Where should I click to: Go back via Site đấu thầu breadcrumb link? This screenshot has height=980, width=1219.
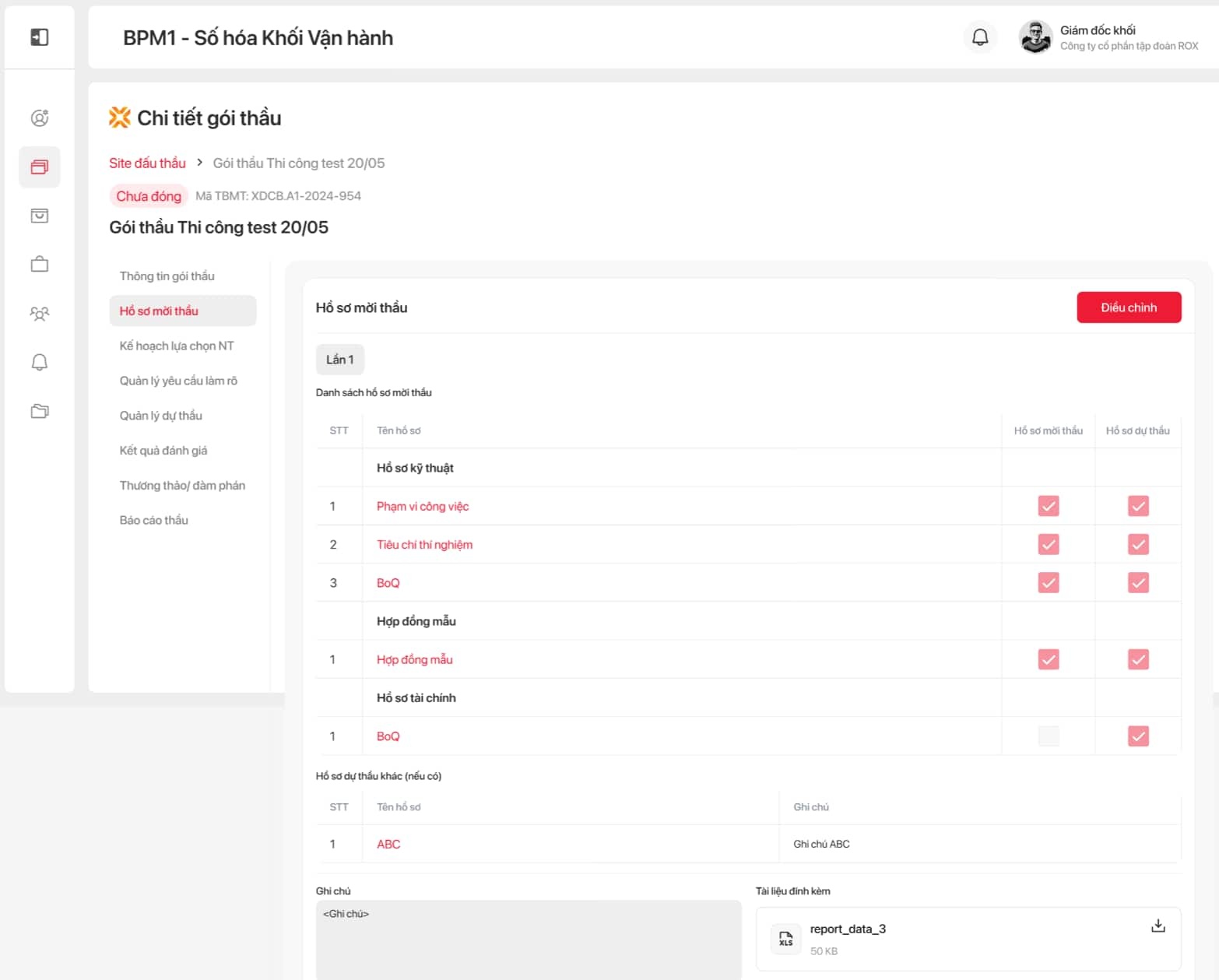coord(147,163)
